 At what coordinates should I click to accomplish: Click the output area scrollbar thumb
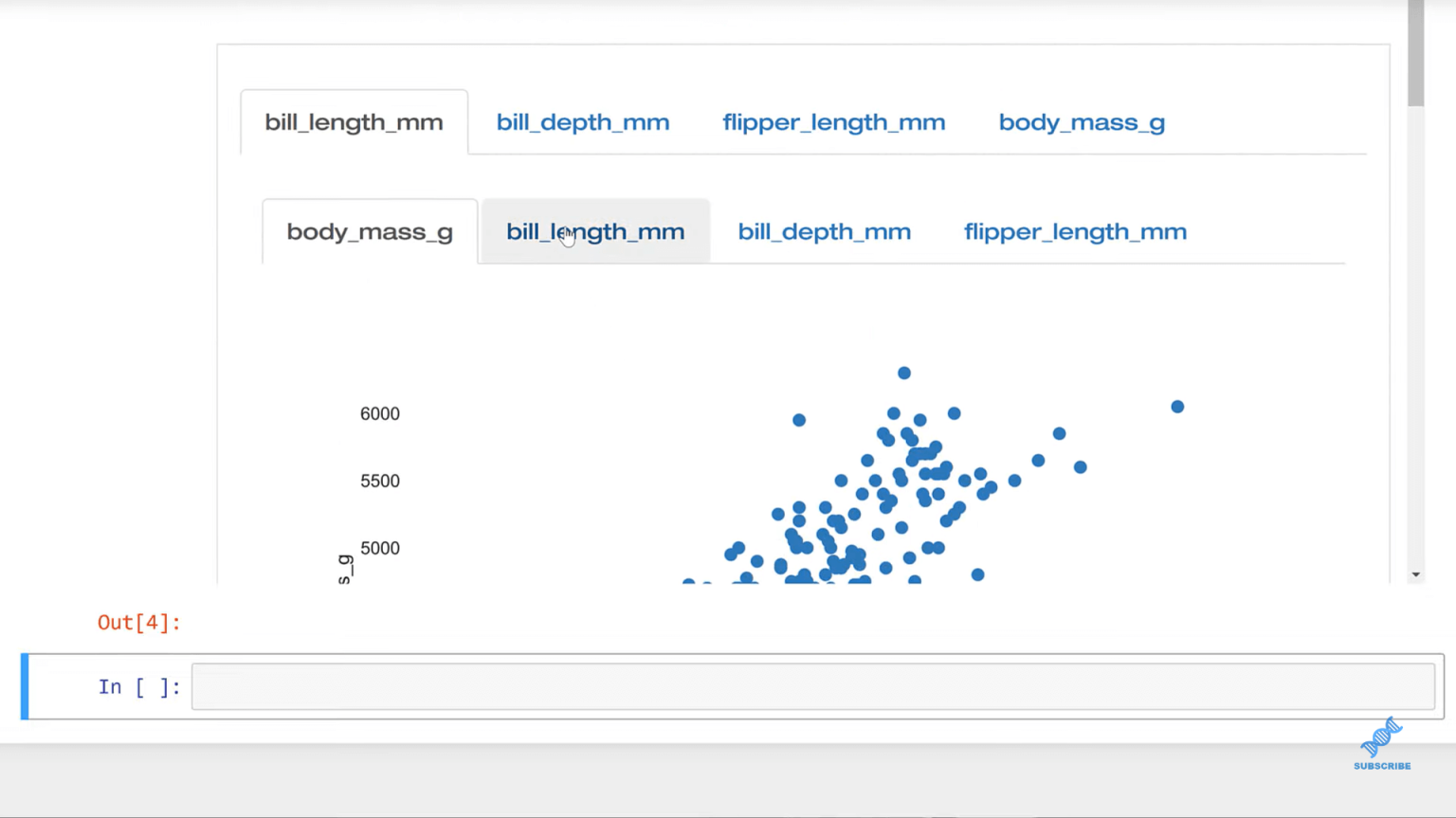(1416, 53)
